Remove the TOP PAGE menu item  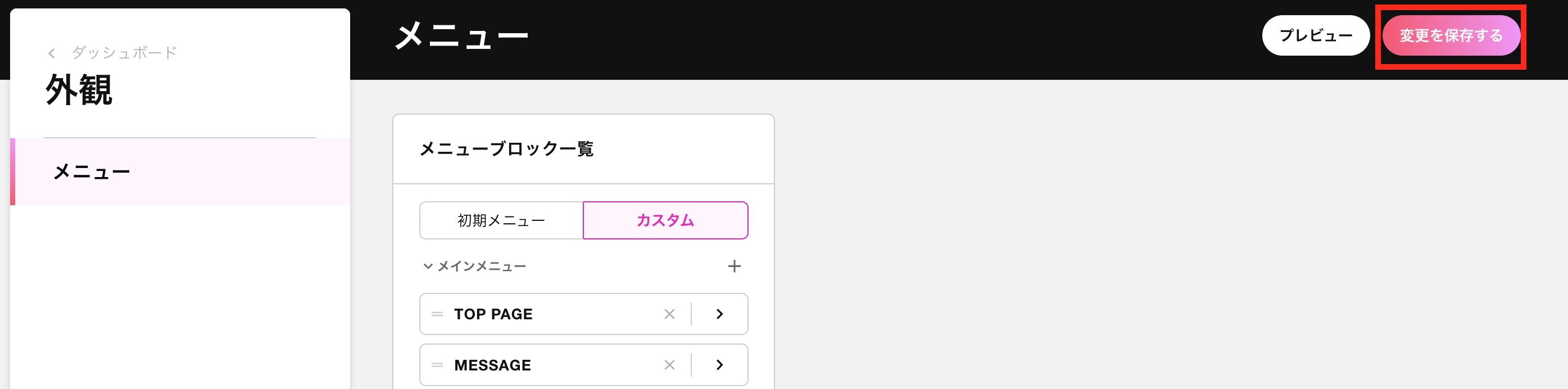coord(669,314)
